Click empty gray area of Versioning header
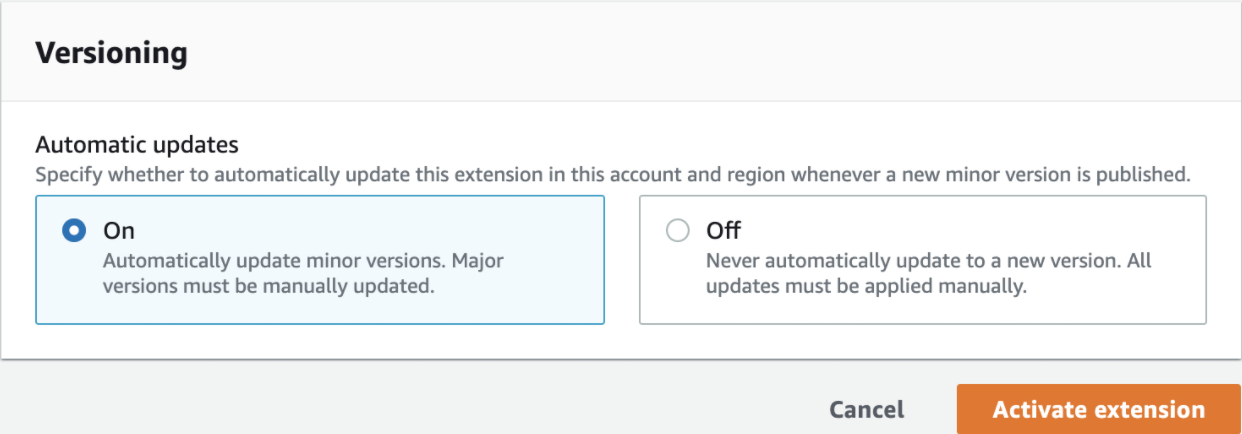 coord(700,53)
